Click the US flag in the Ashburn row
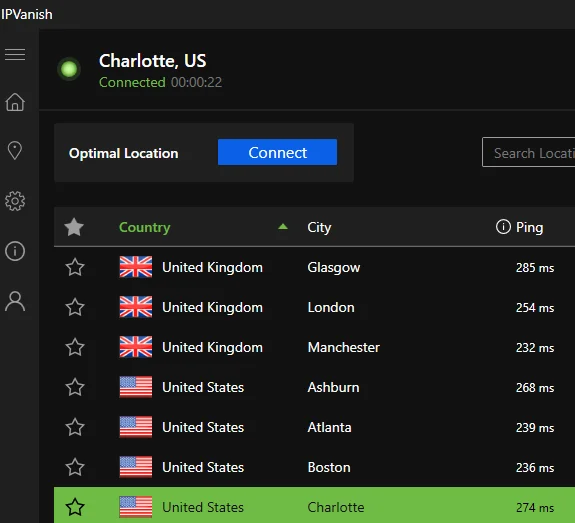This screenshot has width=575, height=523. tap(136, 387)
